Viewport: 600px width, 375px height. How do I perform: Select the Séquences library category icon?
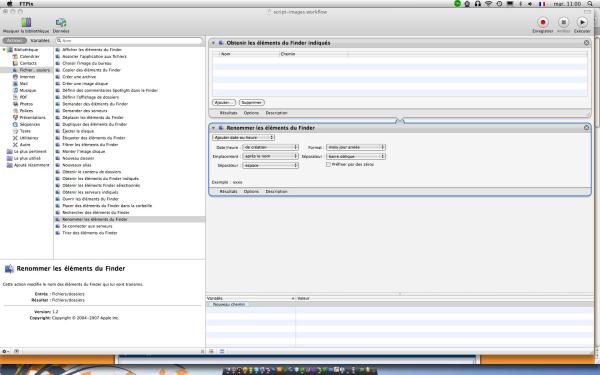pos(16,124)
